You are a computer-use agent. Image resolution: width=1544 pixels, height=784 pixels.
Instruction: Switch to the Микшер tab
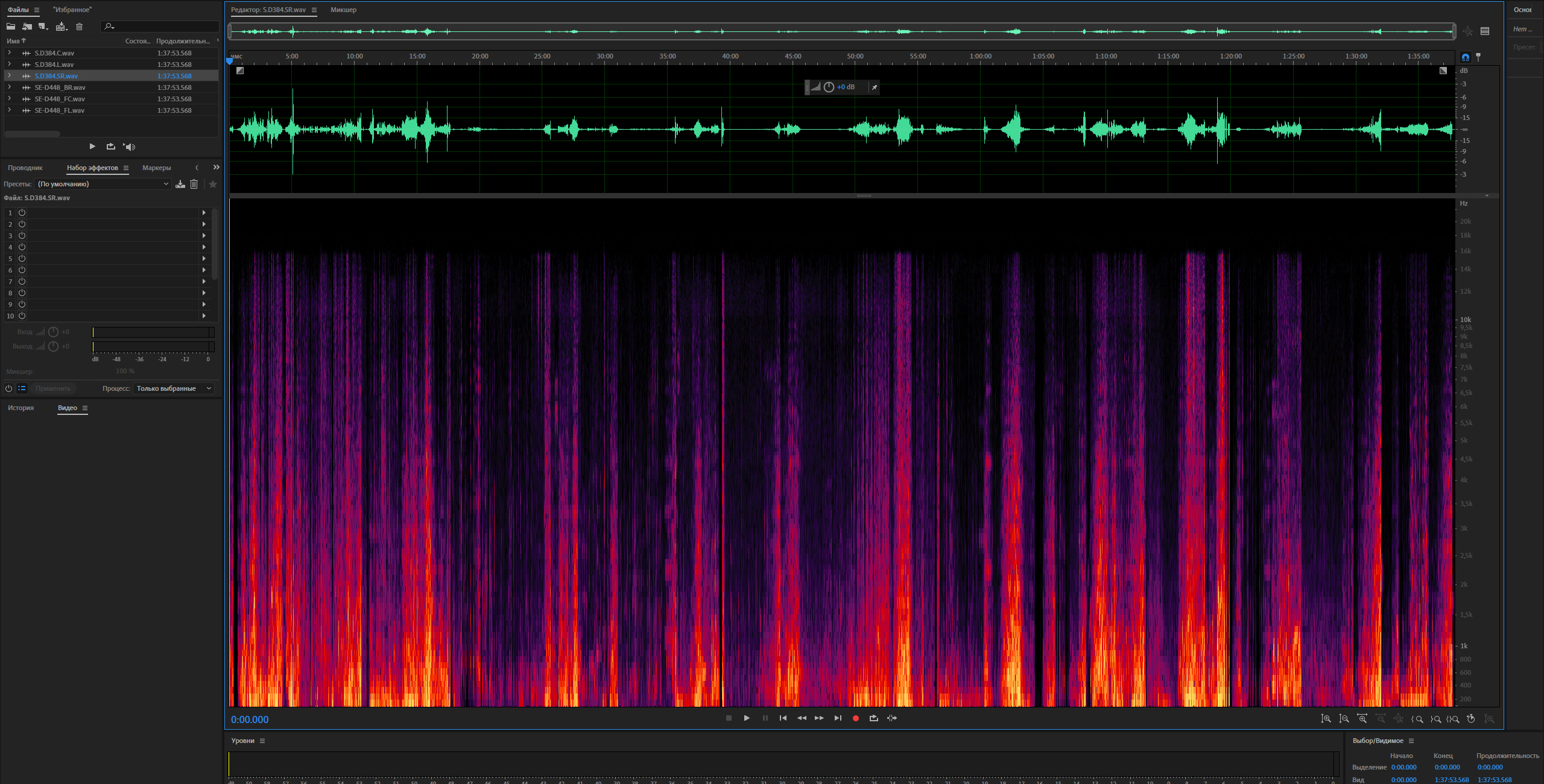click(343, 10)
